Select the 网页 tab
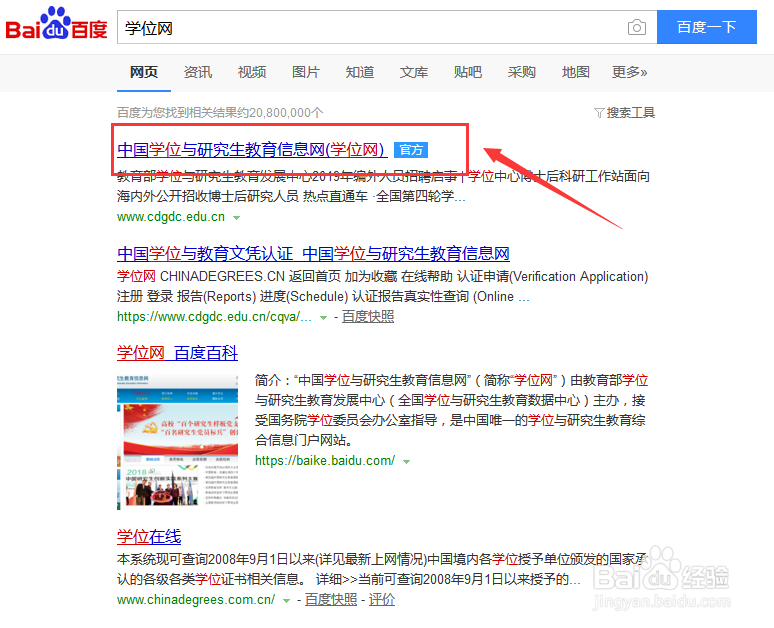The height and width of the screenshot is (628, 774). (x=144, y=72)
